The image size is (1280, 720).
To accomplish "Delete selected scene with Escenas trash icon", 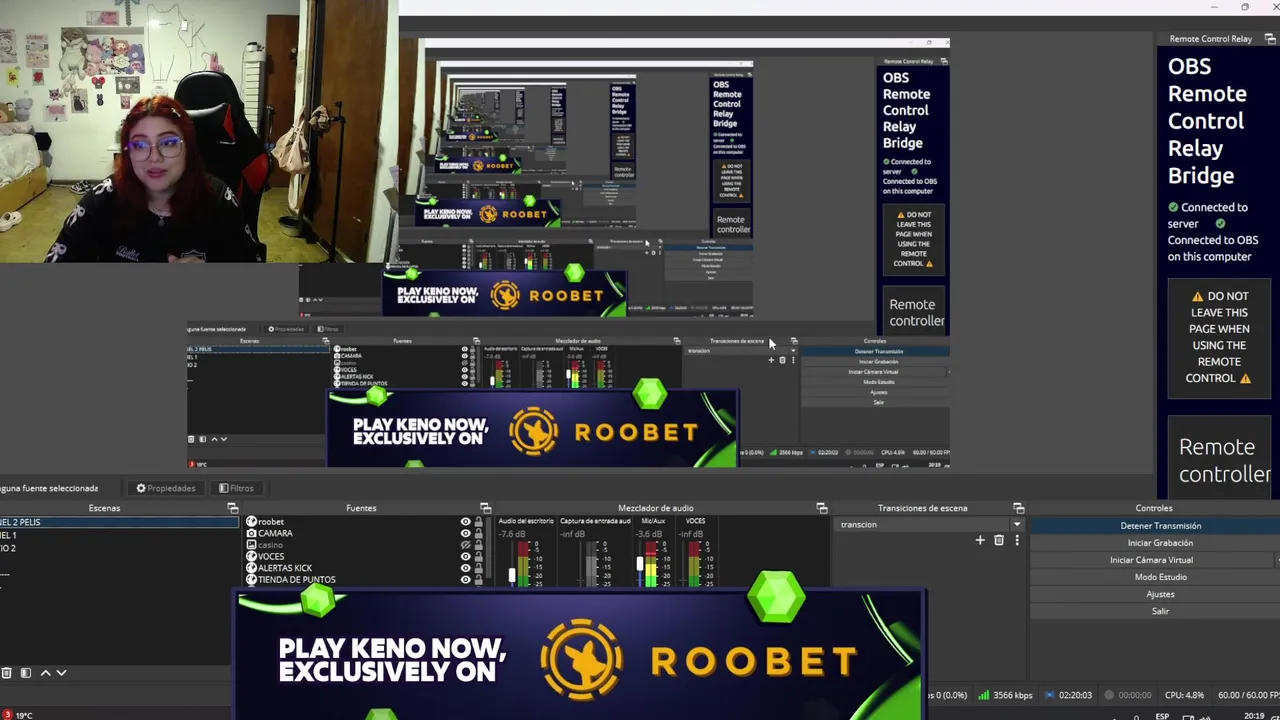I will (x=7, y=673).
